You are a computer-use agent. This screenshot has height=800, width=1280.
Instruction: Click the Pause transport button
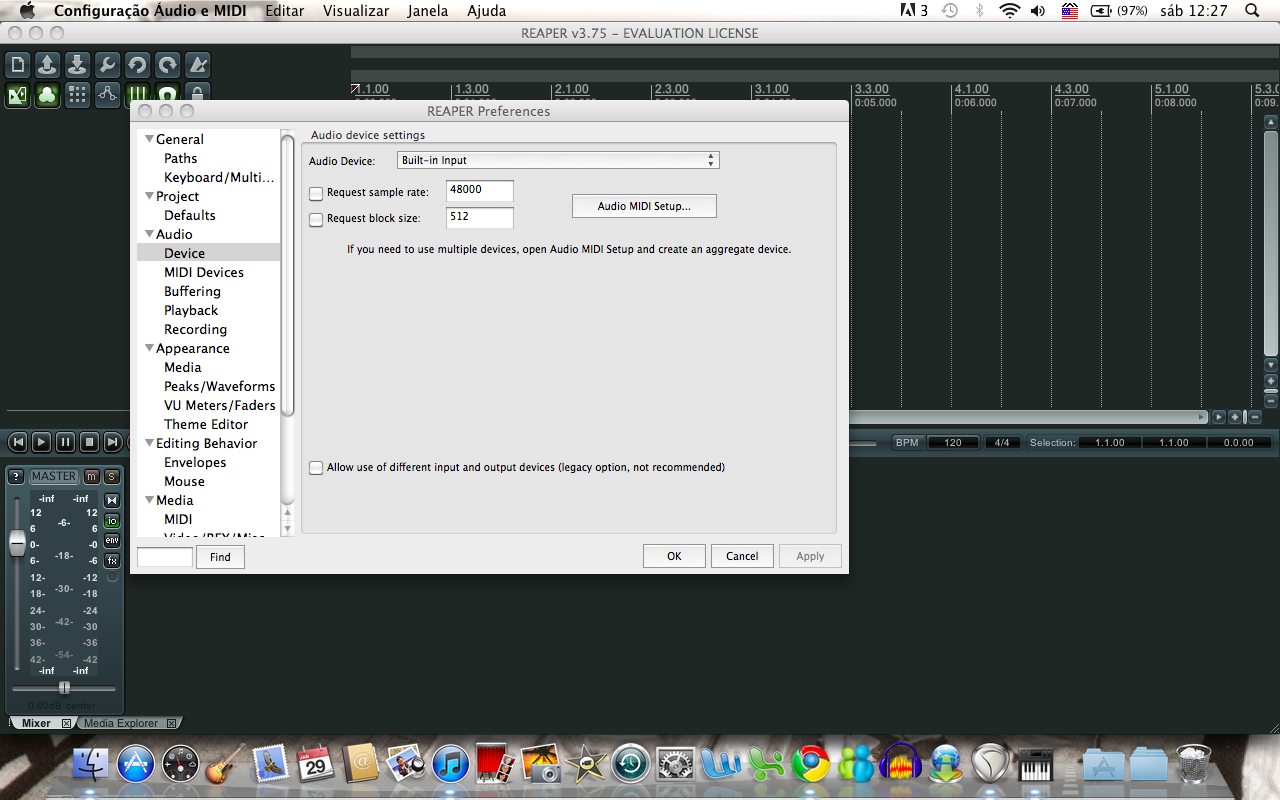65,442
